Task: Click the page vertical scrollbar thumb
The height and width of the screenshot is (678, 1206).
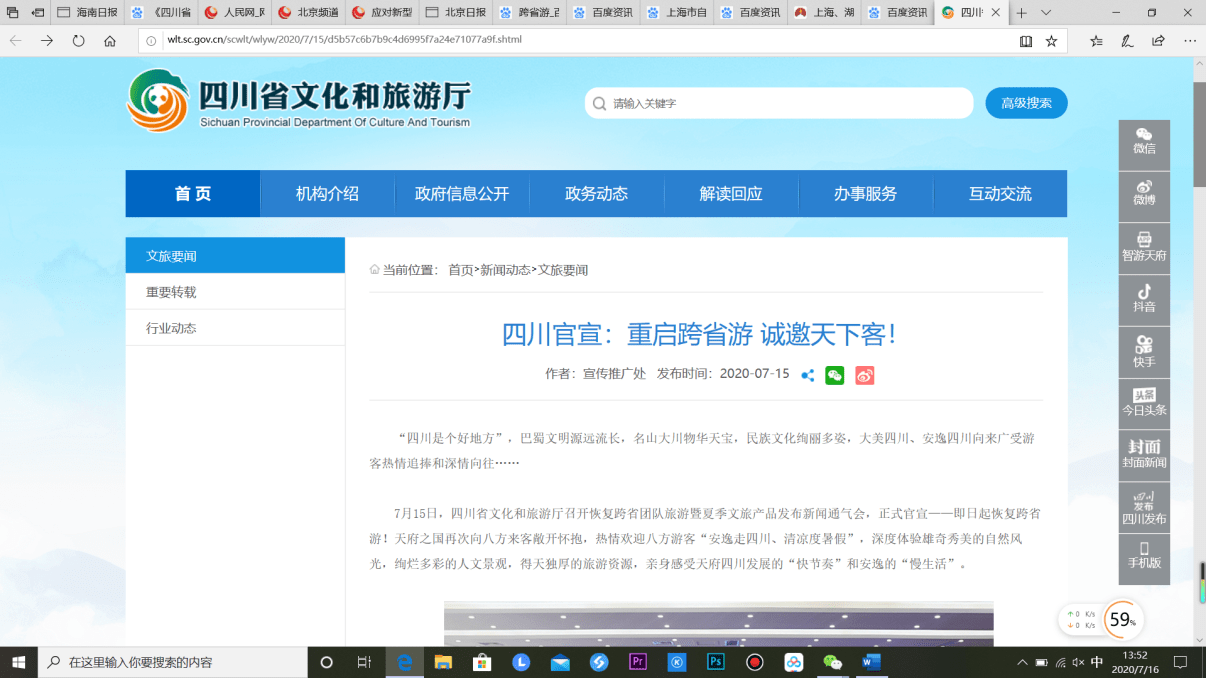Action: coord(1199,133)
